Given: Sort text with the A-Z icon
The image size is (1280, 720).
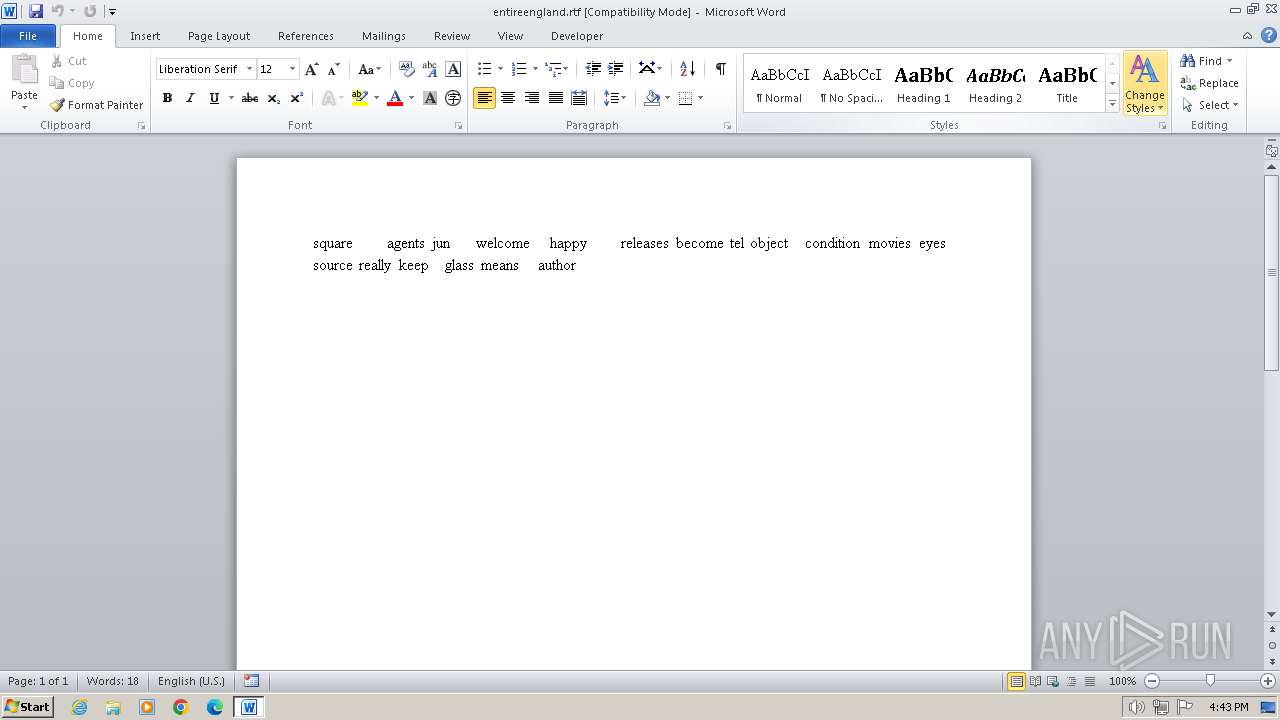Looking at the screenshot, I should 687,69.
